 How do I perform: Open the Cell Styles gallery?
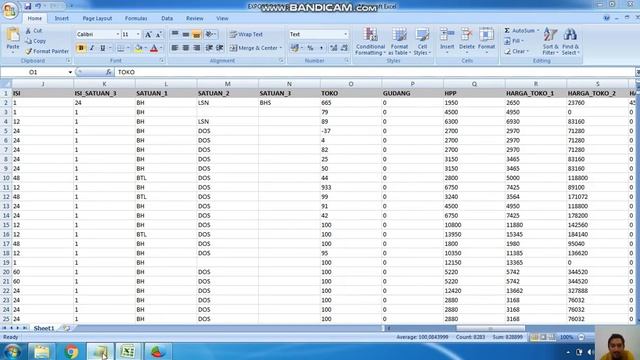pos(422,41)
